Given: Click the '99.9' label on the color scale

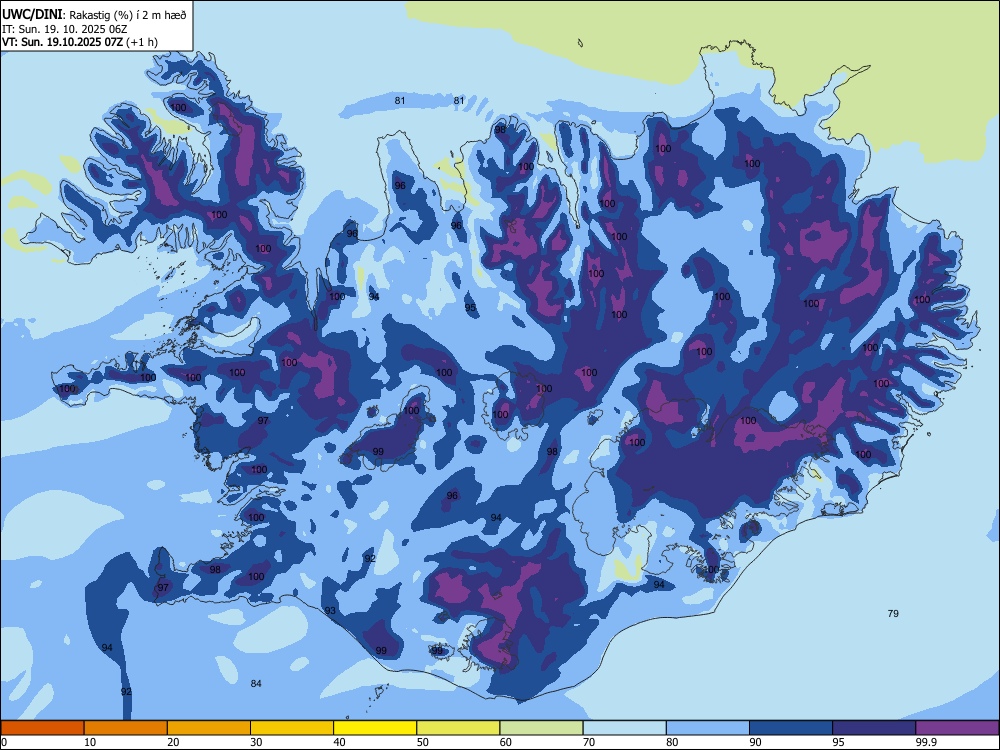Looking at the screenshot, I should pyautogui.click(x=925, y=742).
